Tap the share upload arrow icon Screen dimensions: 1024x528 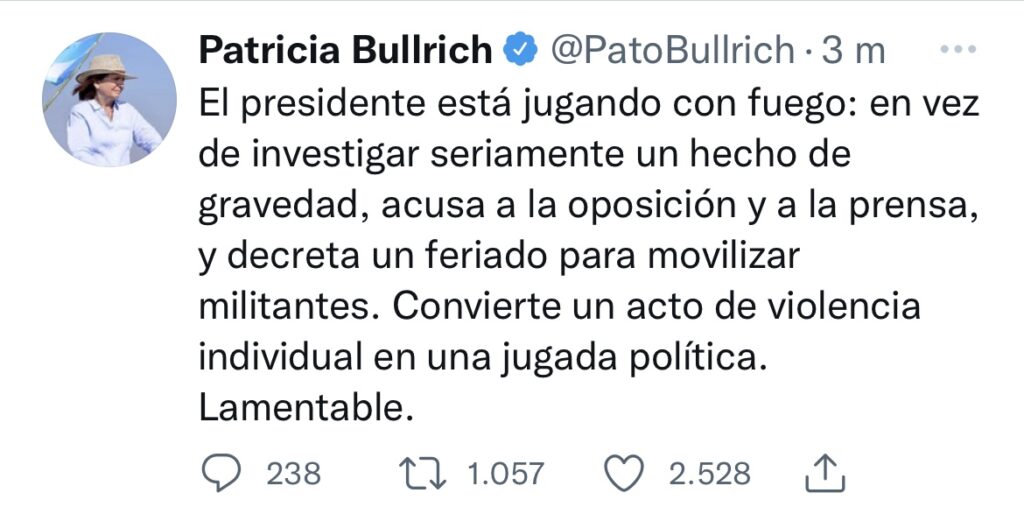coord(823,472)
